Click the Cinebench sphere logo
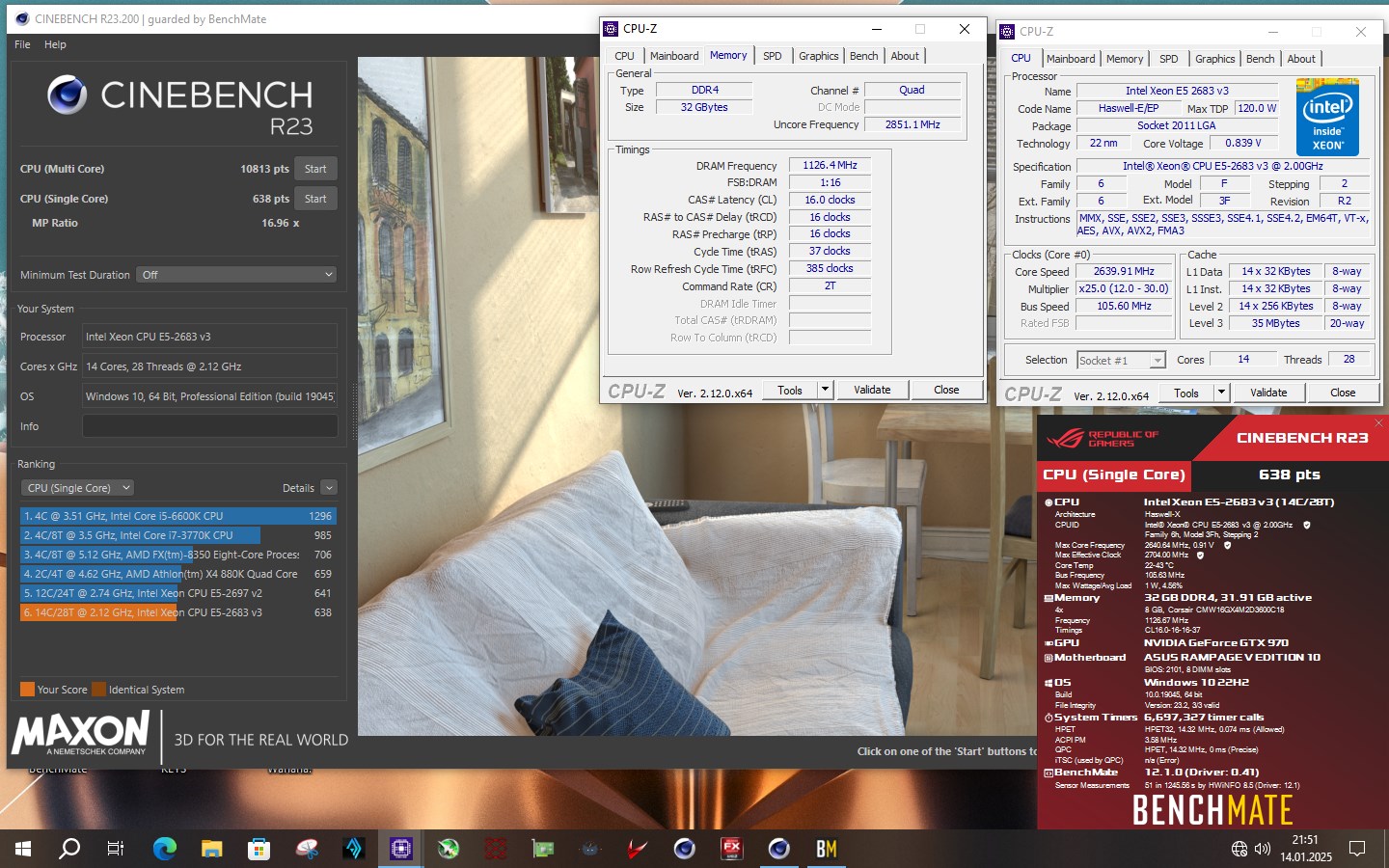Image resolution: width=1389 pixels, height=868 pixels. (68, 95)
